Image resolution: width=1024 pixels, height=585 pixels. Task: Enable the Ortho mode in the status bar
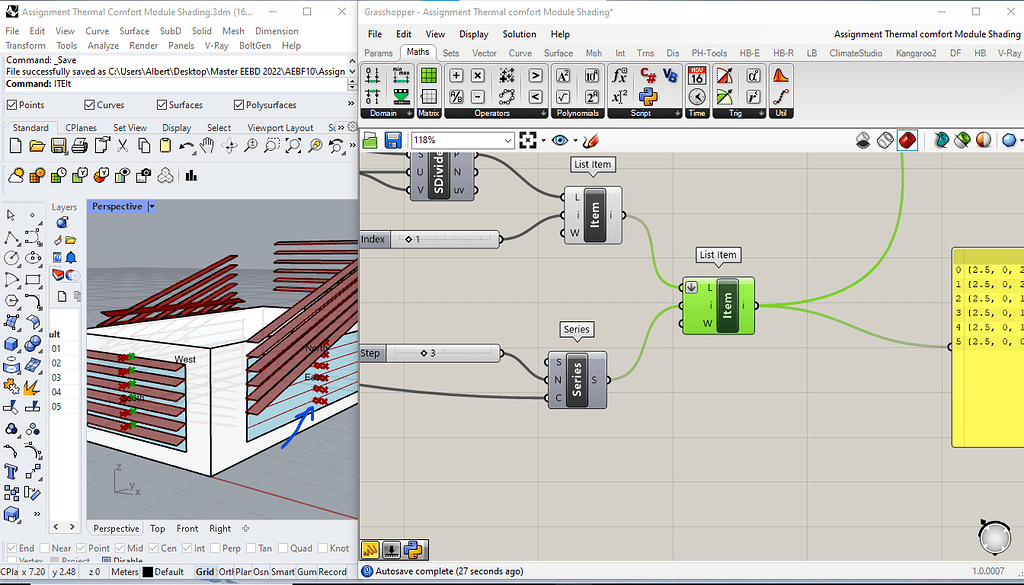(x=225, y=571)
